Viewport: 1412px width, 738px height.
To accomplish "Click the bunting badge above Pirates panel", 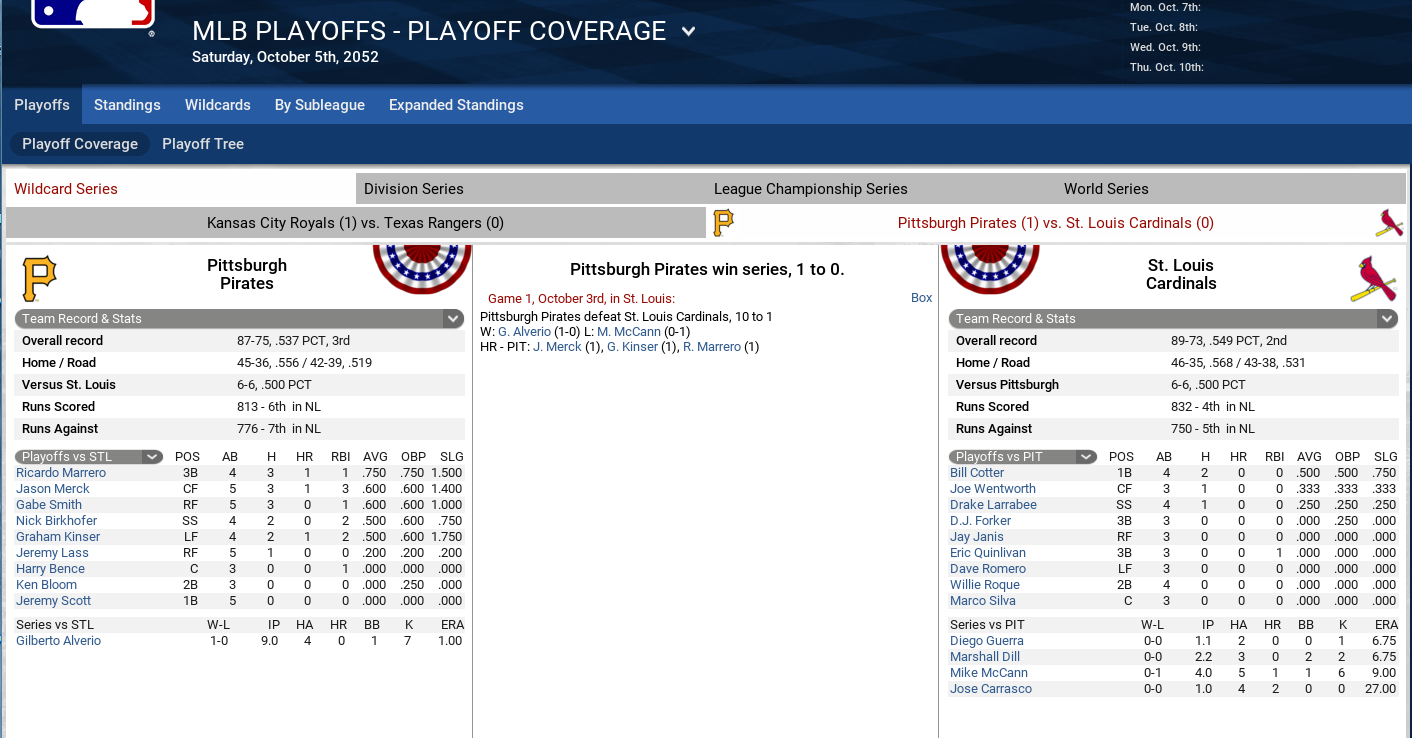I will [x=422, y=268].
